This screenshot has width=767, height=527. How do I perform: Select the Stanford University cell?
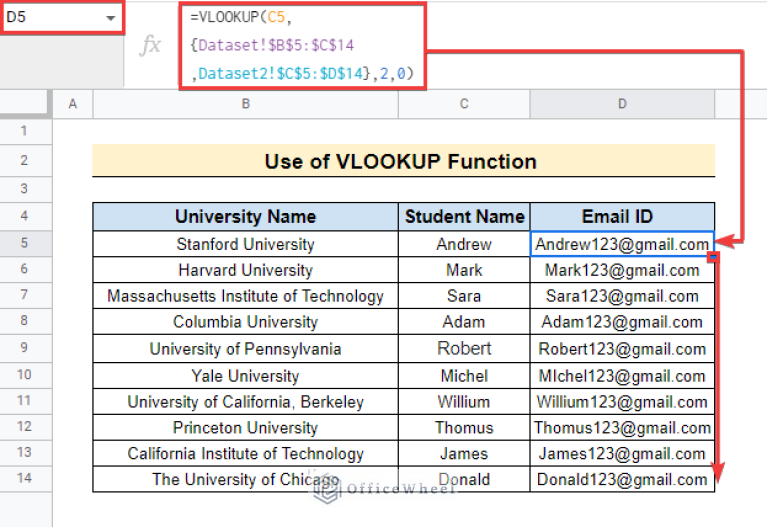245,244
